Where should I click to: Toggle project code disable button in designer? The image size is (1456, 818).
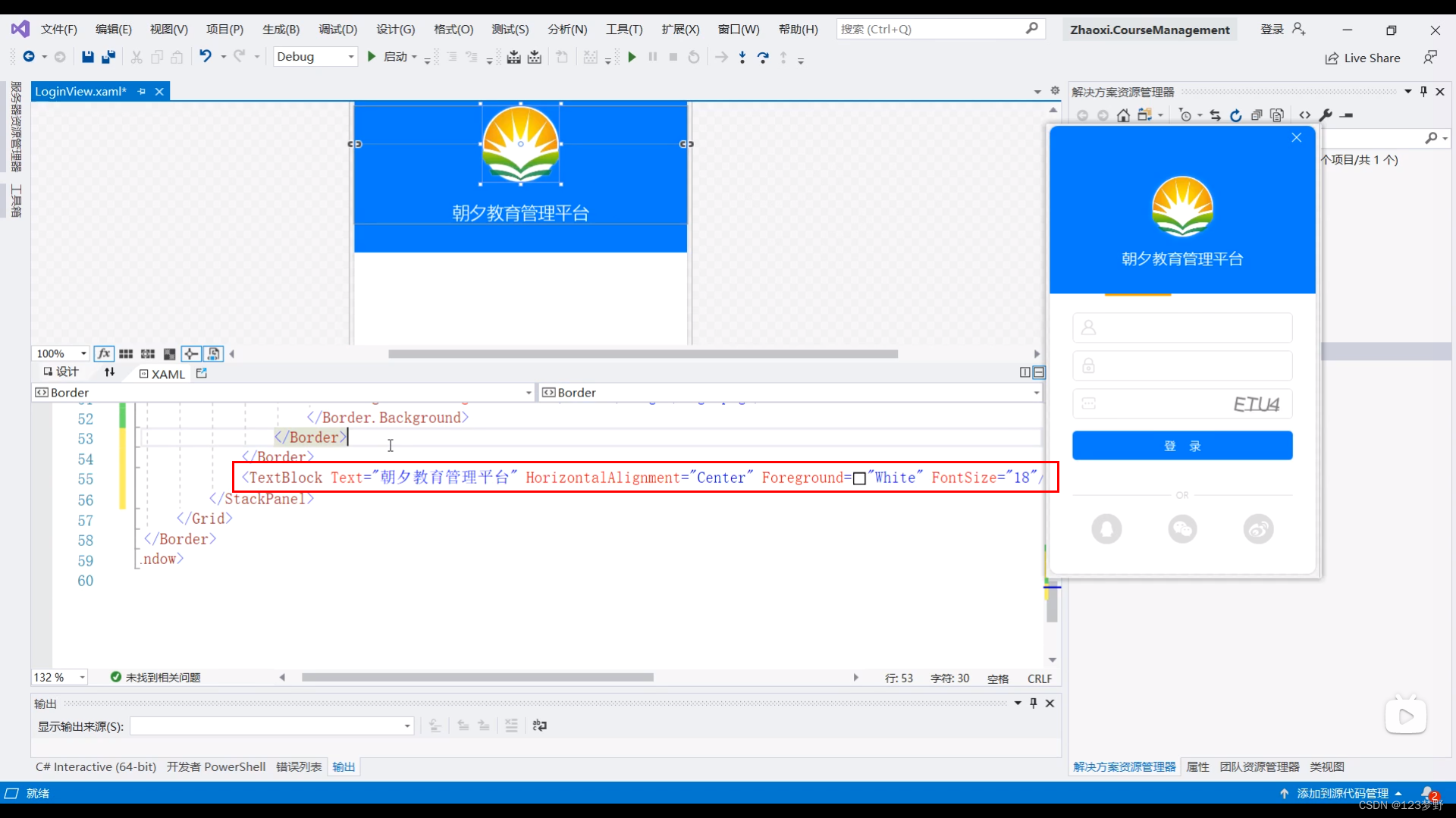click(213, 354)
